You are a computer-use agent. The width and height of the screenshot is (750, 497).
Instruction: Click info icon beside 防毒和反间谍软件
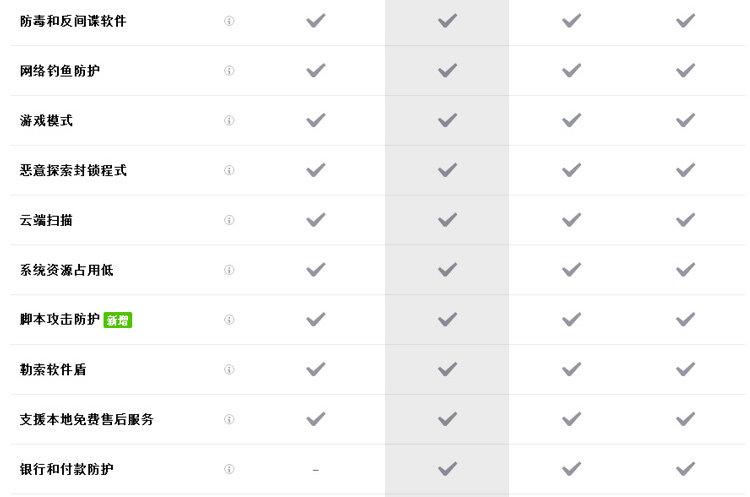(229, 21)
